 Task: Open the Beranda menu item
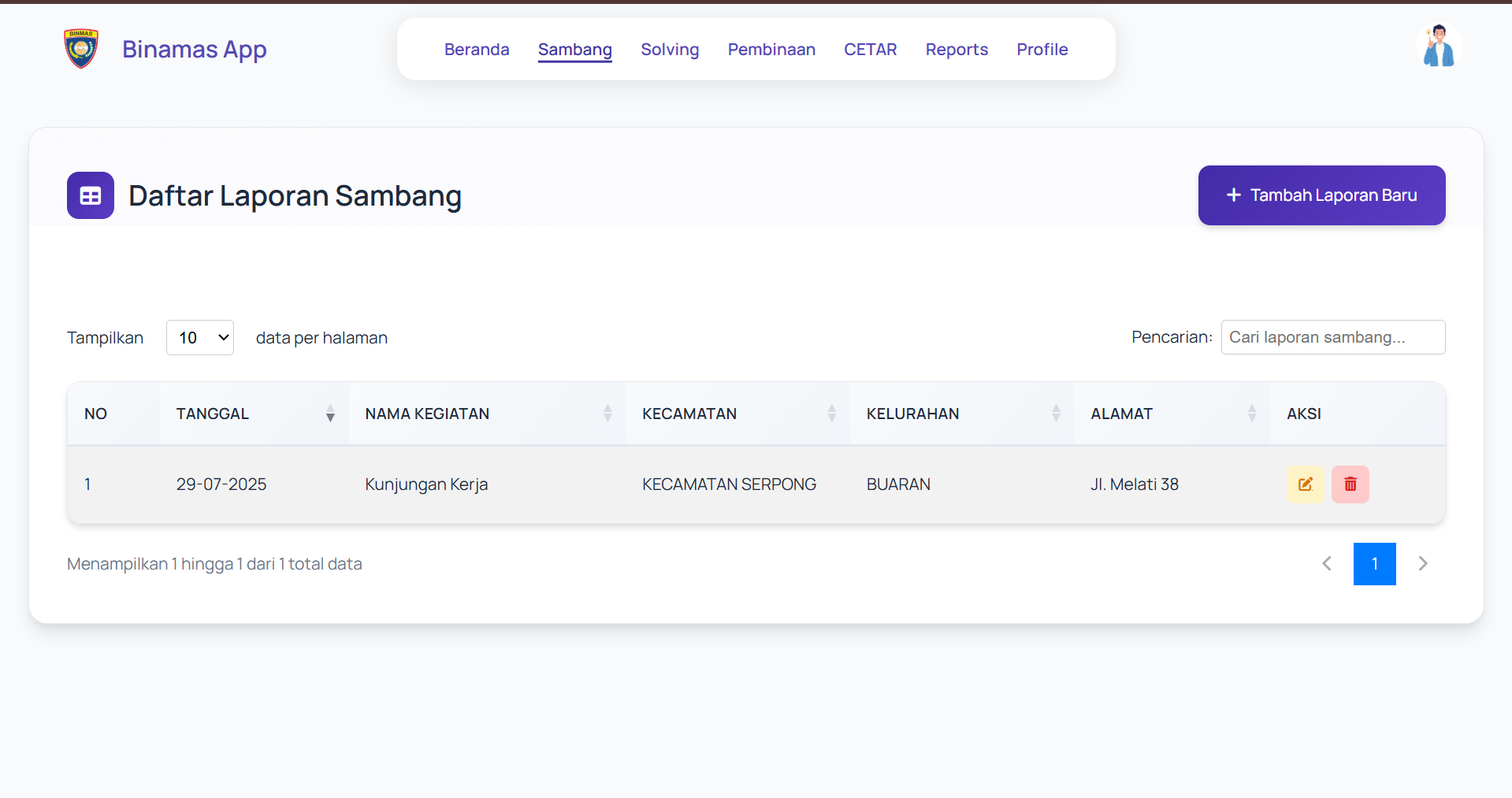click(477, 50)
